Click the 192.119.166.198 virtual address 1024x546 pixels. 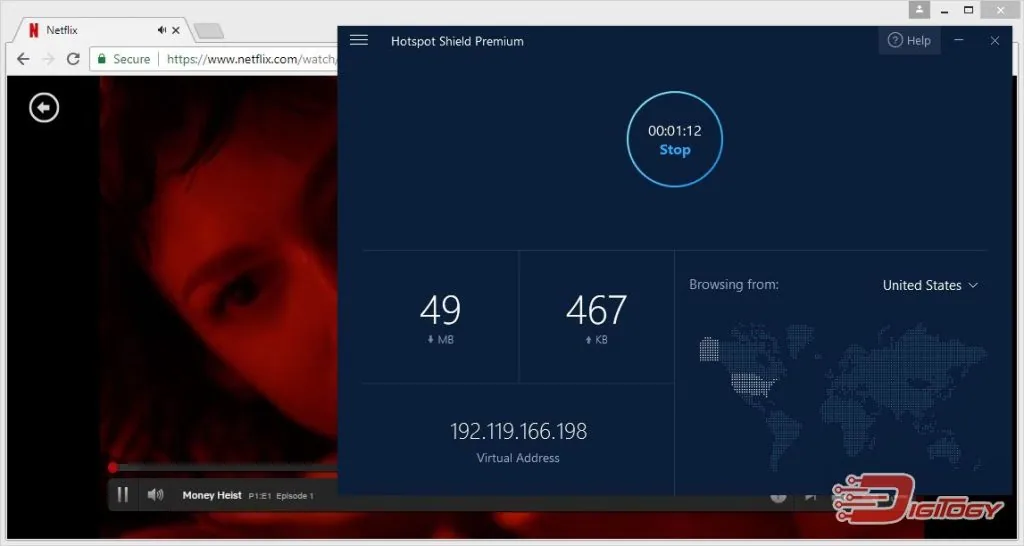[519, 431]
